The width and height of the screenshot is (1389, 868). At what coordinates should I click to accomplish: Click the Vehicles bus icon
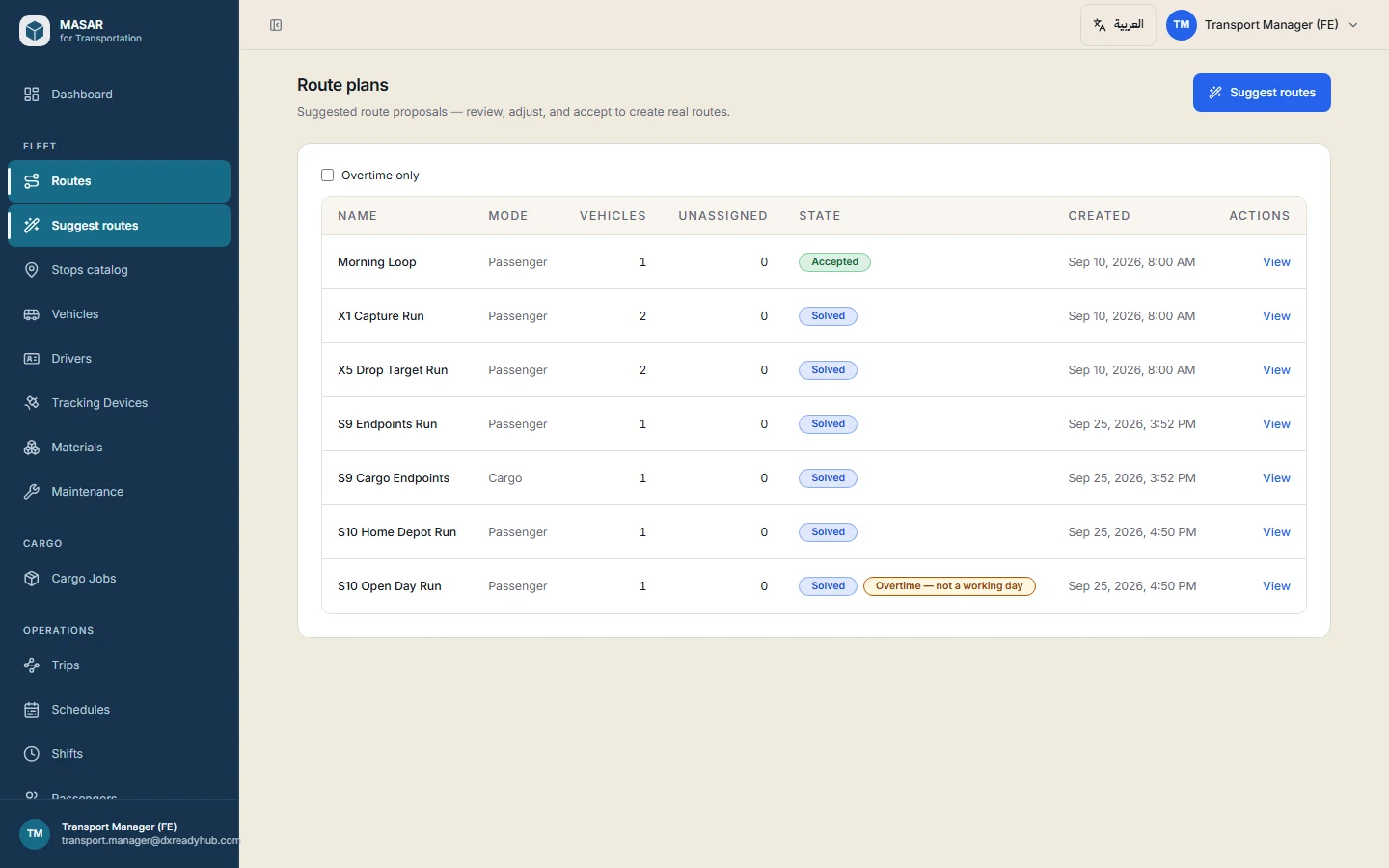pos(32,314)
